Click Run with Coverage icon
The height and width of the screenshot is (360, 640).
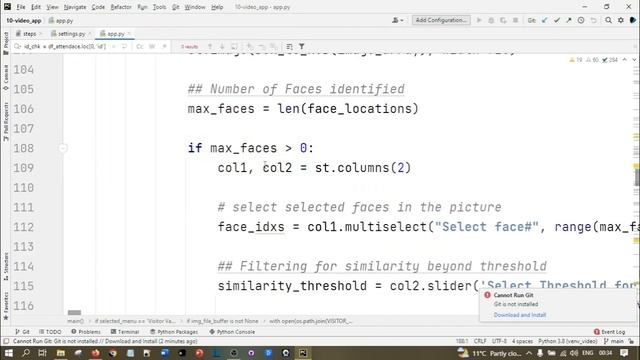tap(503, 20)
